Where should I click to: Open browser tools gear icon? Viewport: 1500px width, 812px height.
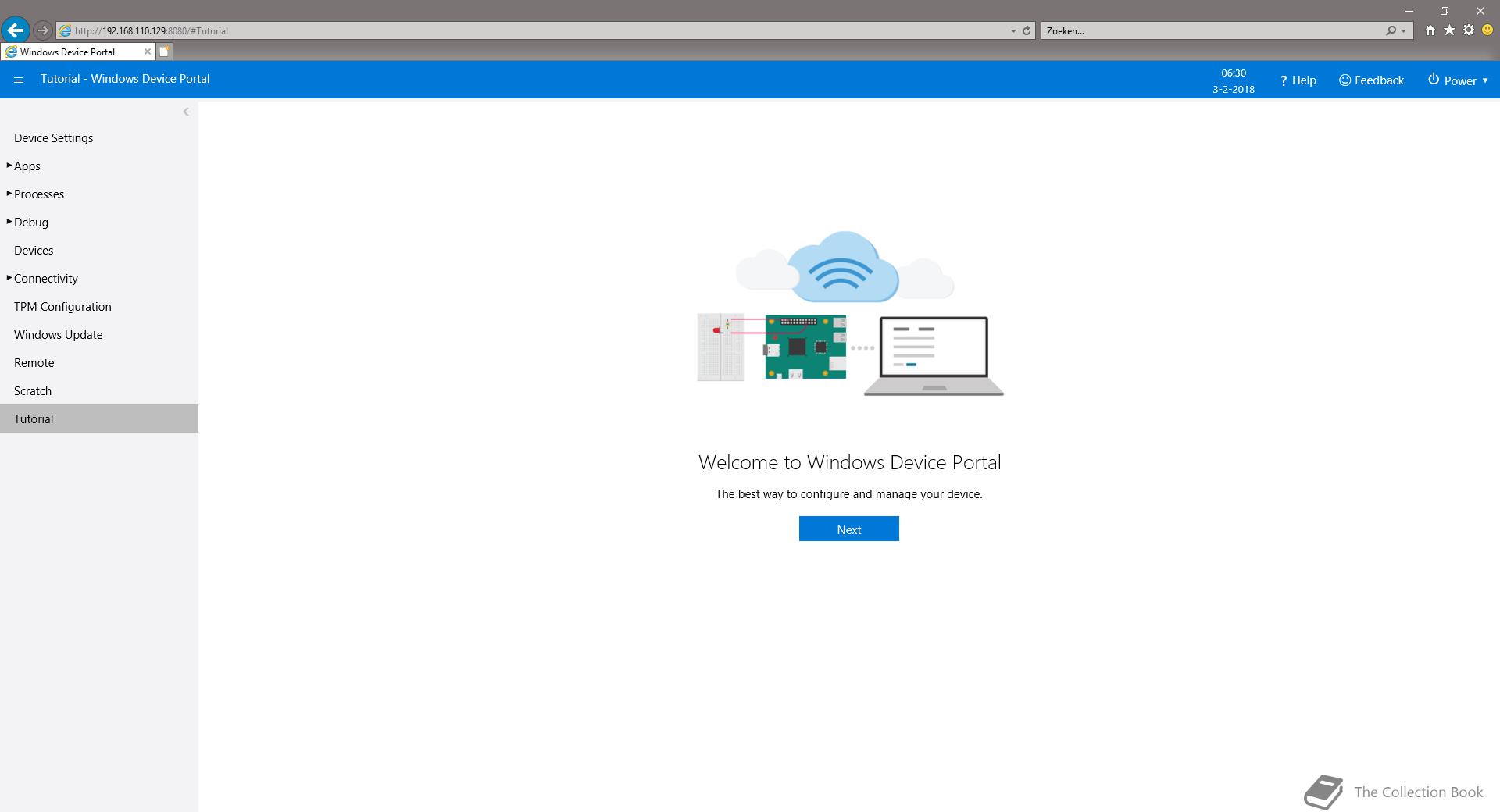pyautogui.click(x=1469, y=30)
